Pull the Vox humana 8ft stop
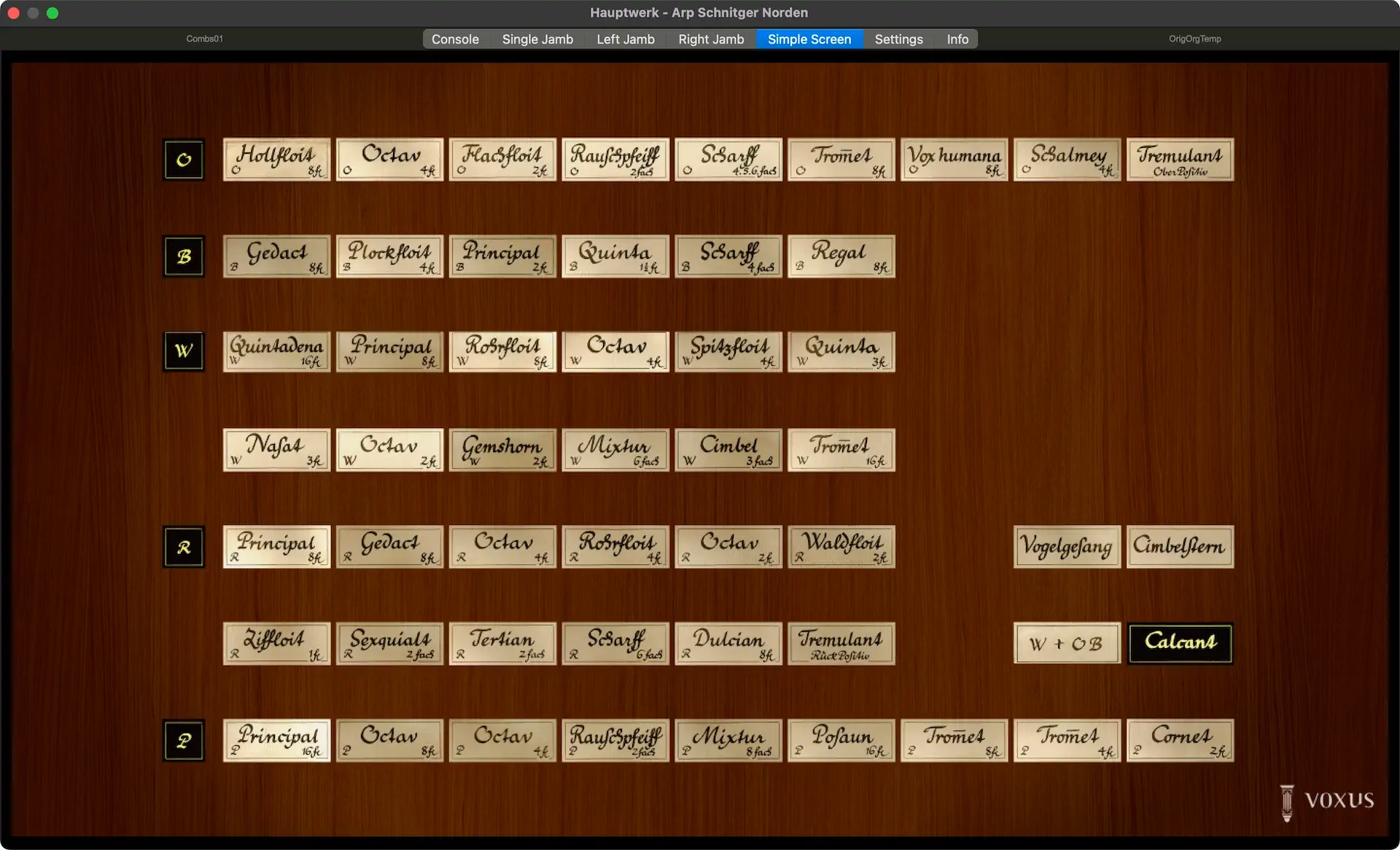 tap(954, 160)
